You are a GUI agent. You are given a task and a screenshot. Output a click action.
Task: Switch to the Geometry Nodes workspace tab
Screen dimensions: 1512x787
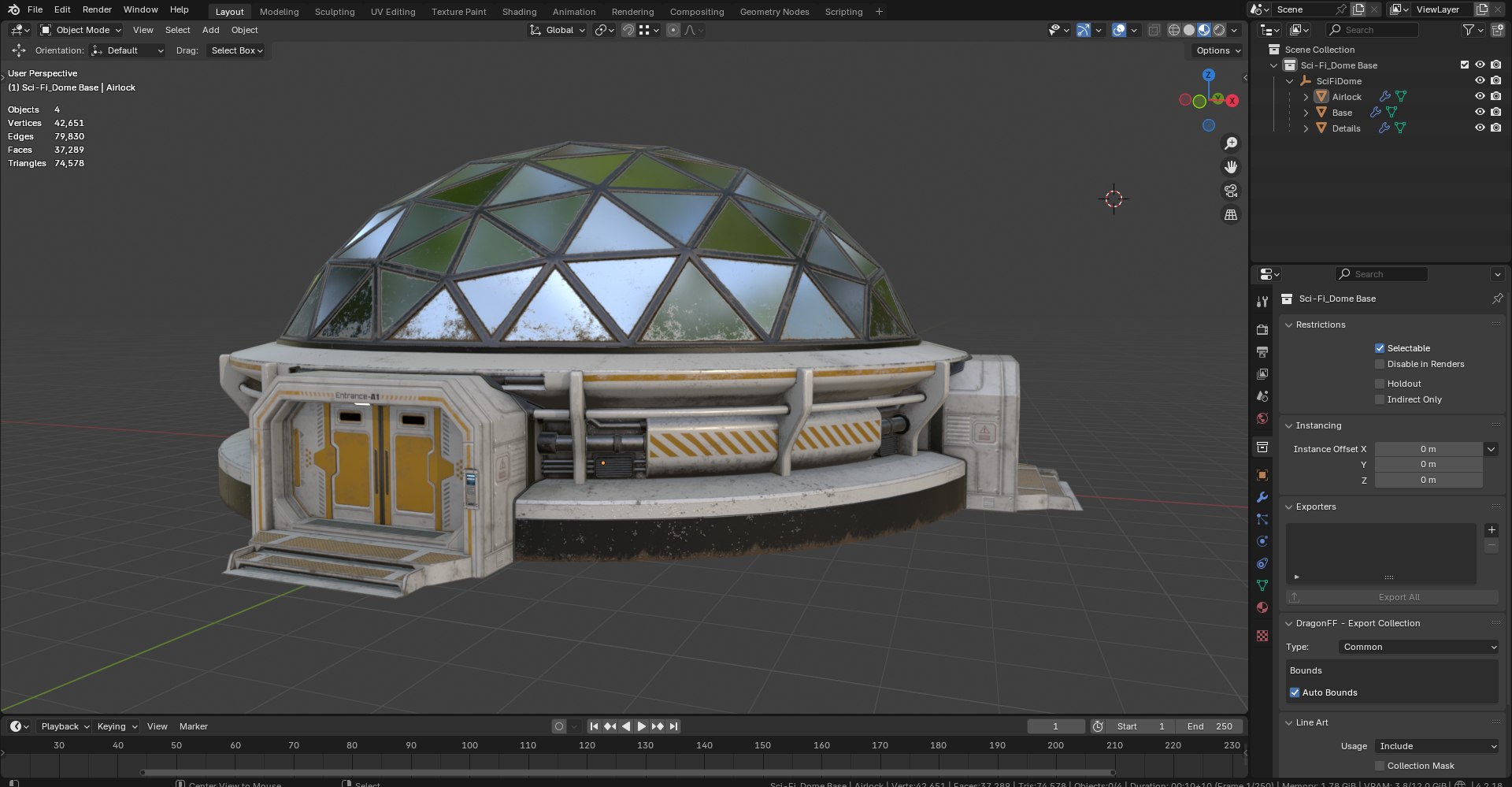pyautogui.click(x=774, y=12)
